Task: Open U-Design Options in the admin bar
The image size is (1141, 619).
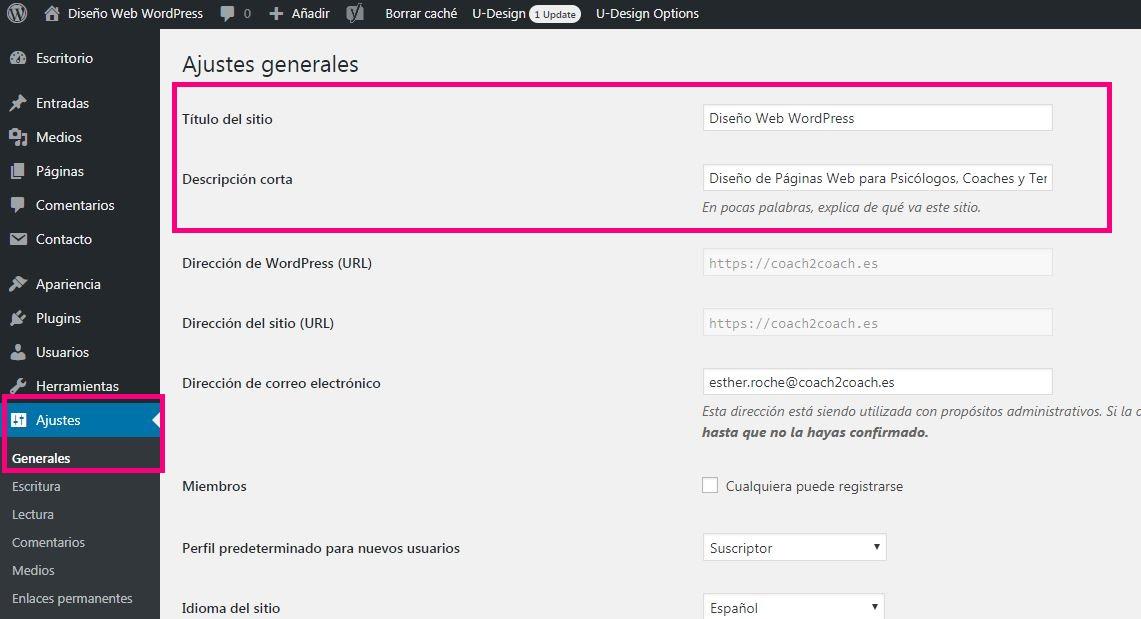Action: (x=646, y=13)
